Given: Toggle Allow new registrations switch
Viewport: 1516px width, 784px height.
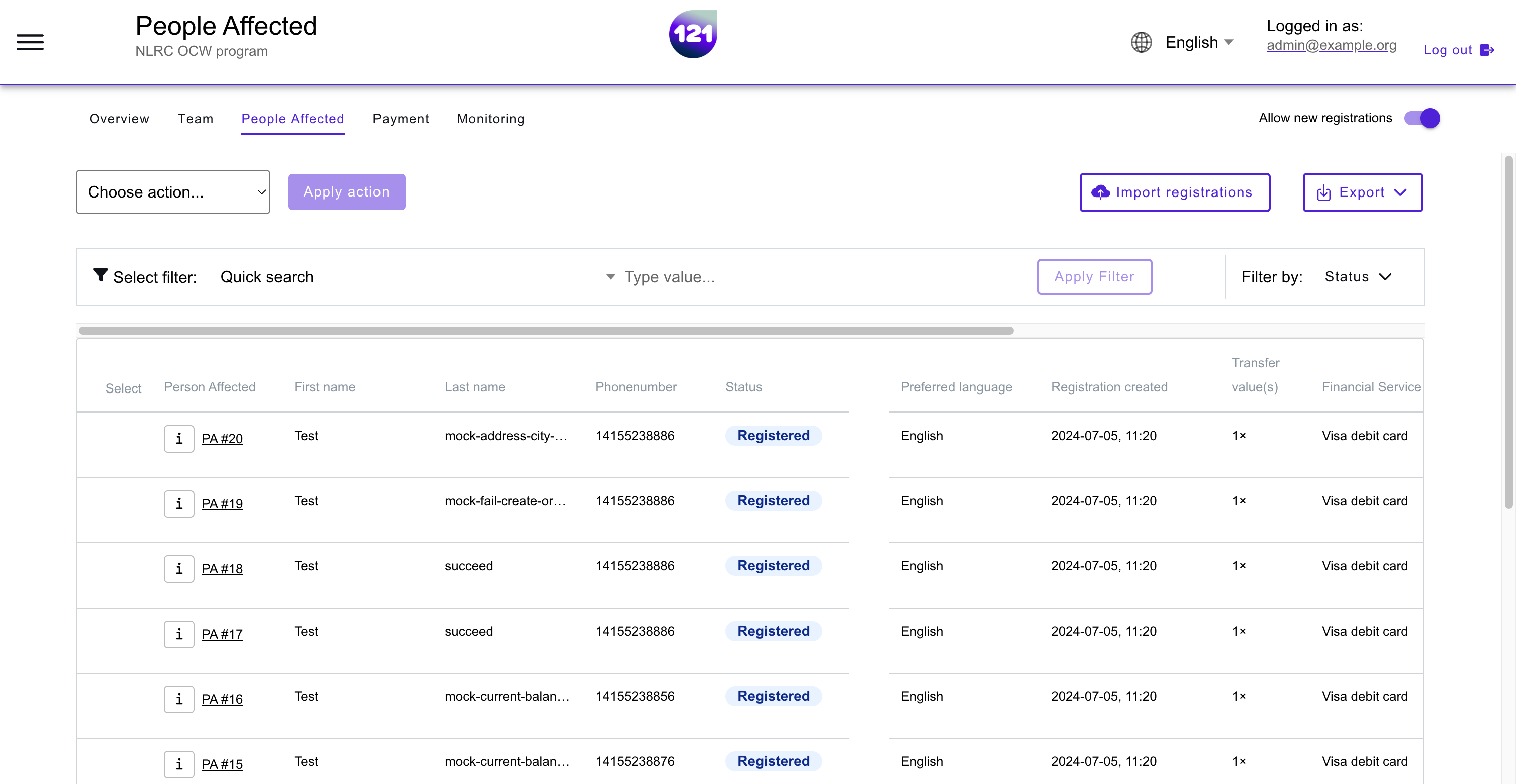Looking at the screenshot, I should coord(1421,118).
